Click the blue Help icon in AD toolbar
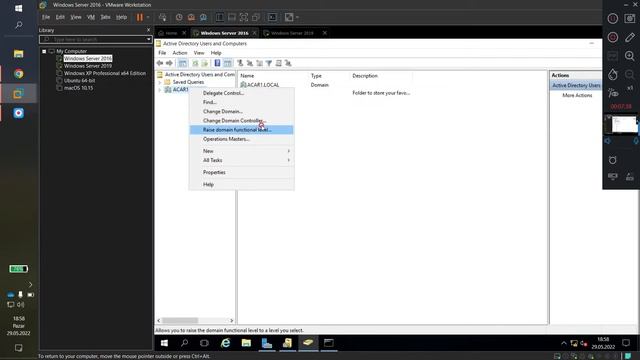 218,63
